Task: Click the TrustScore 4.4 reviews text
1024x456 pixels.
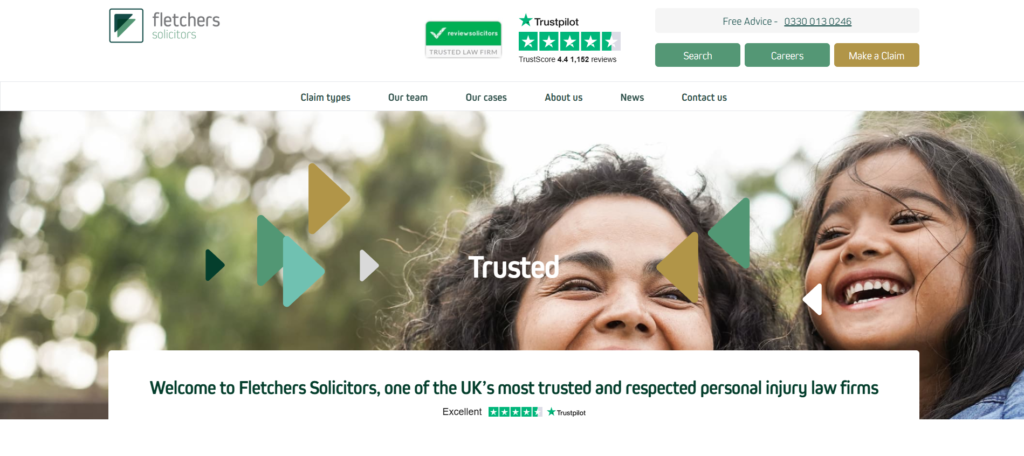Action: coord(568,59)
